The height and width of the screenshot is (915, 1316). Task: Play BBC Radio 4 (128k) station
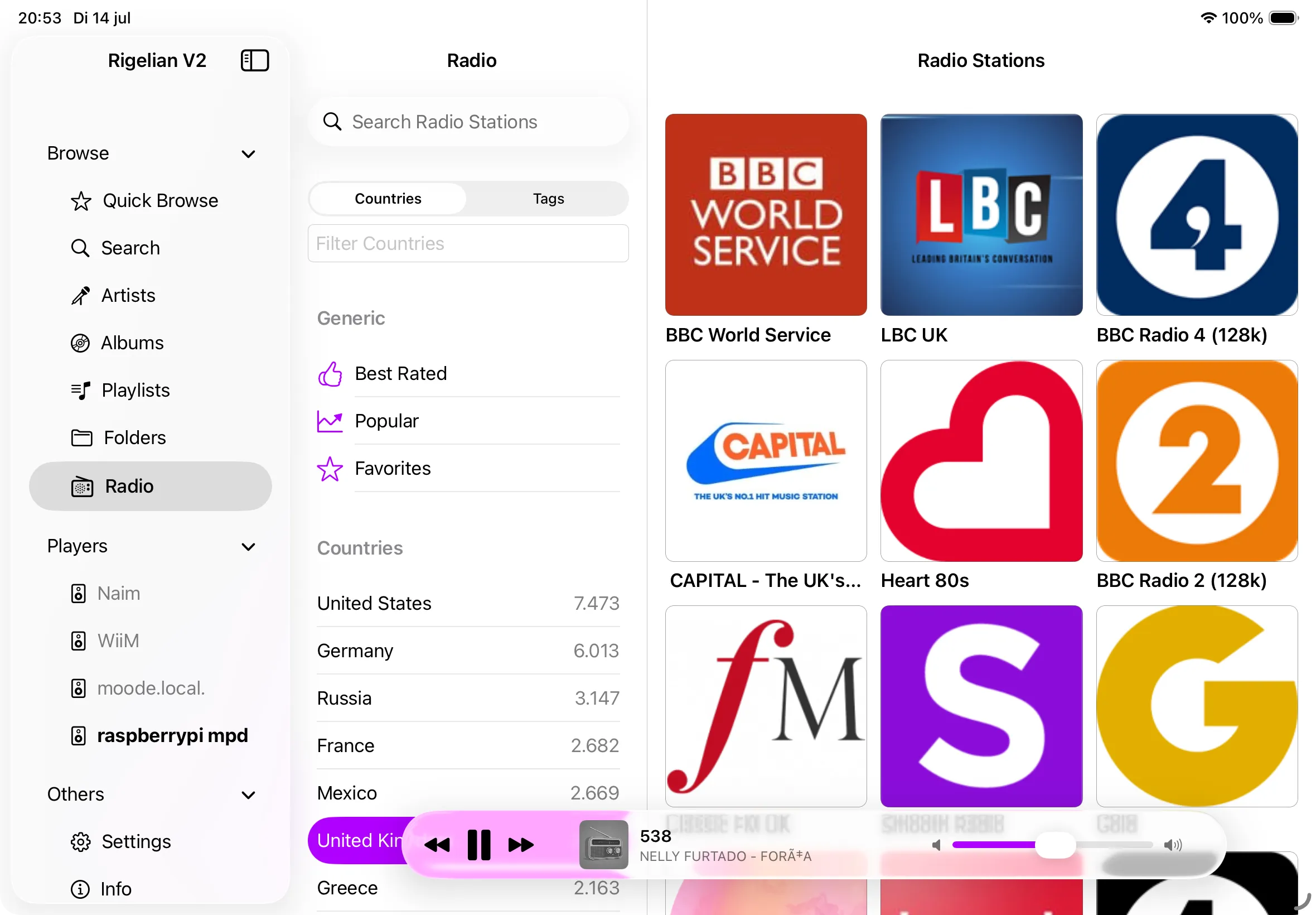click(x=1196, y=215)
